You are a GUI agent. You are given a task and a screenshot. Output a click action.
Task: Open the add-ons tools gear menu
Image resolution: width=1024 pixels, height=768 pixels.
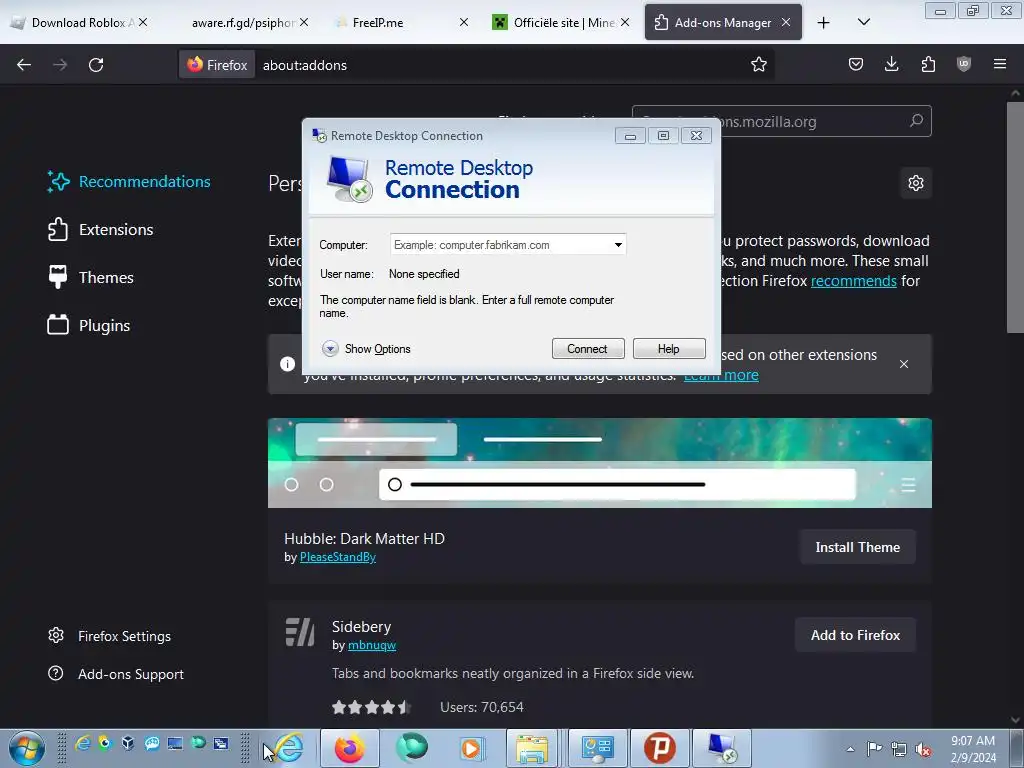click(916, 183)
